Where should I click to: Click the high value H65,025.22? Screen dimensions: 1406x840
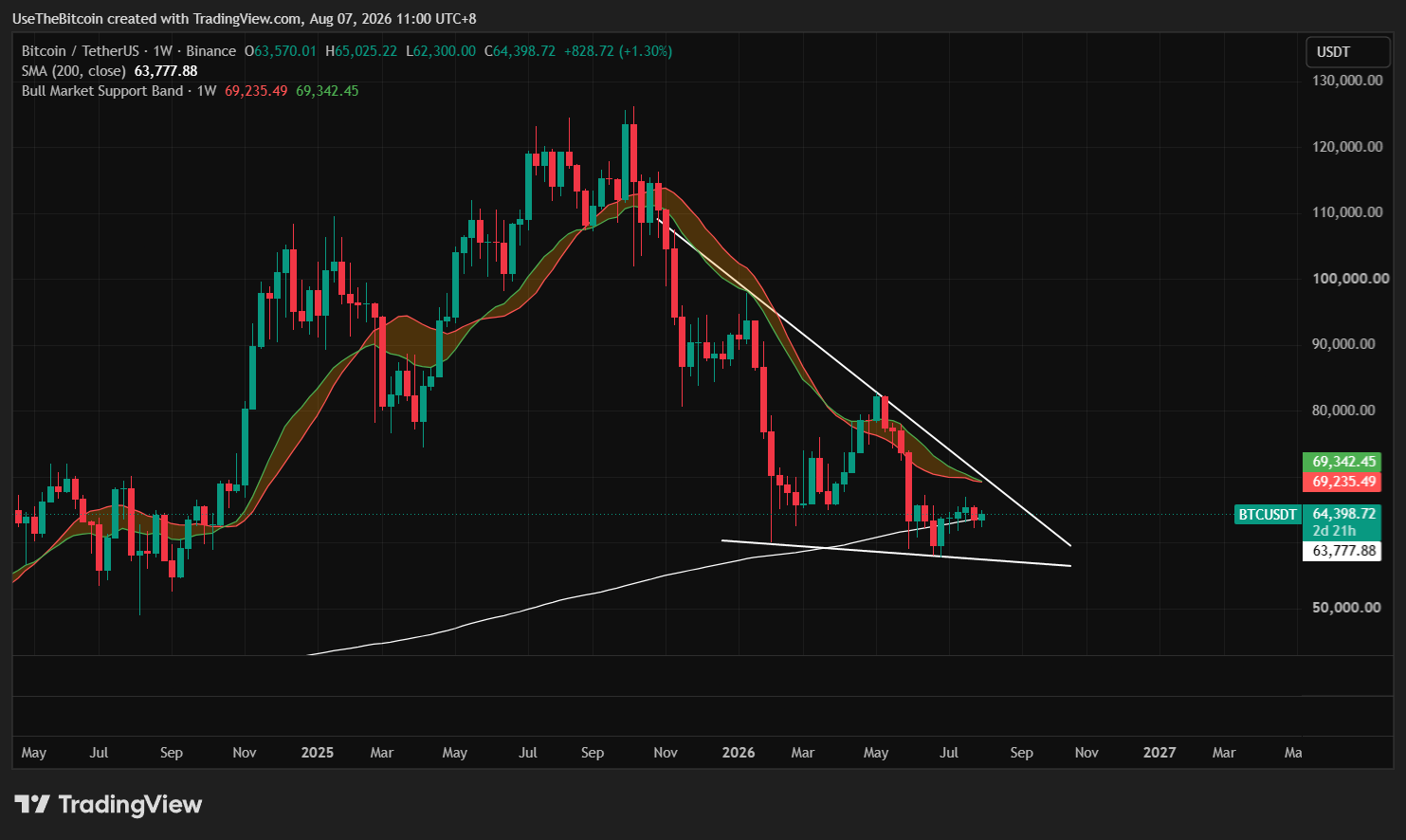361,51
